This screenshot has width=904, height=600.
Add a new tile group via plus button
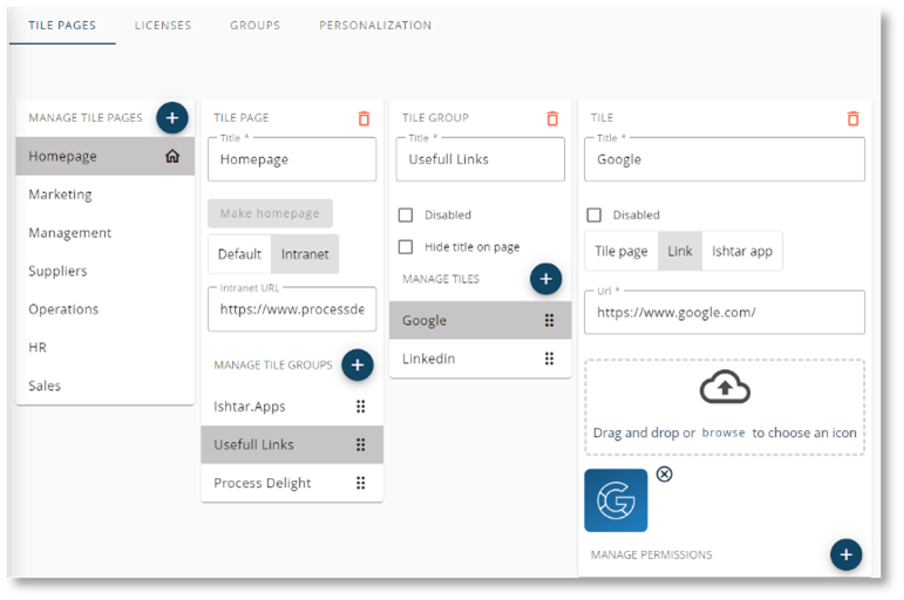point(357,365)
